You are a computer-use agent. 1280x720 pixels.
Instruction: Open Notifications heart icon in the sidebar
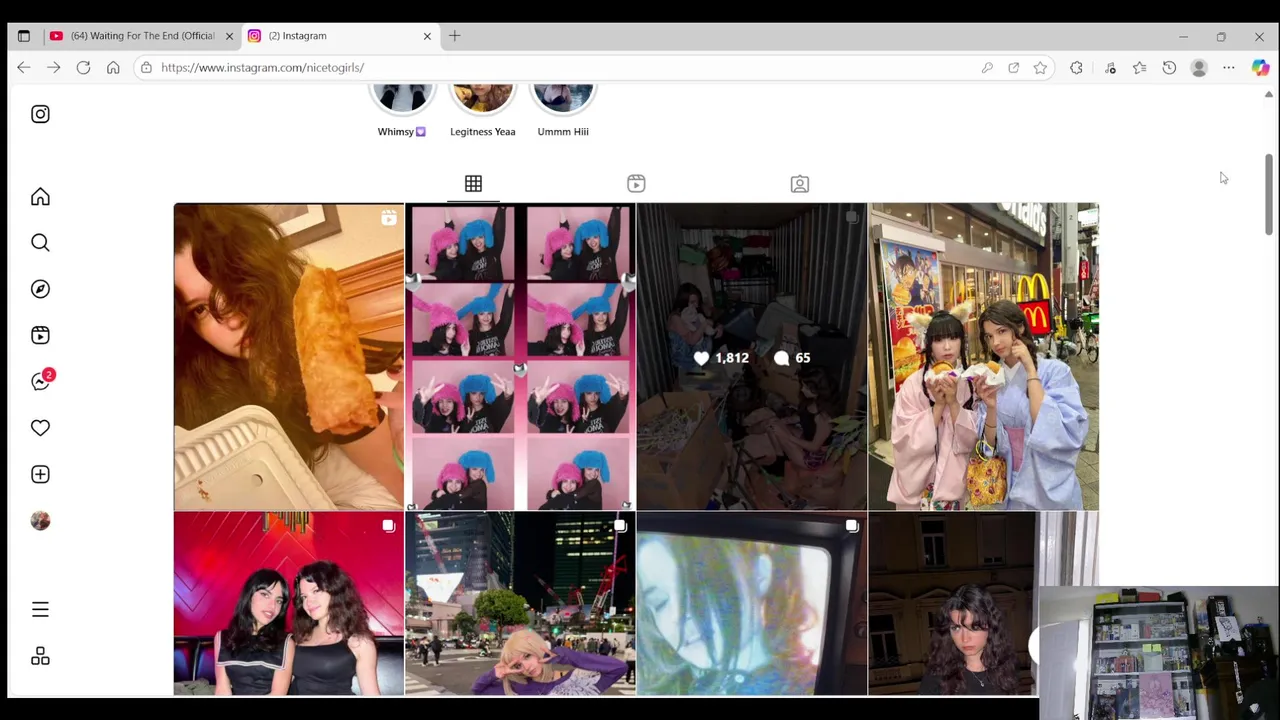click(x=40, y=428)
